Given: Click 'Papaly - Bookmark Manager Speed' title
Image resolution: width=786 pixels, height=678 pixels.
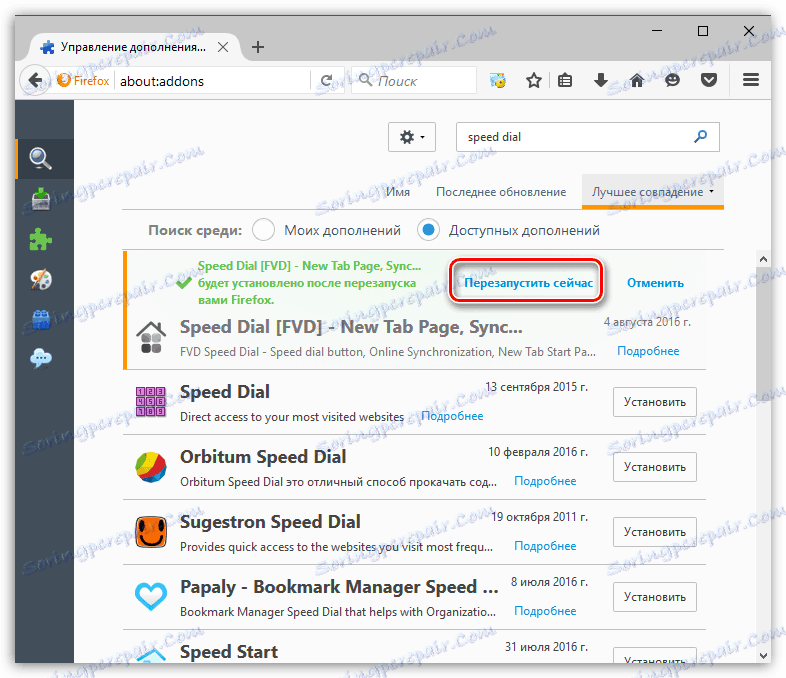Looking at the screenshot, I should click(x=339, y=587).
